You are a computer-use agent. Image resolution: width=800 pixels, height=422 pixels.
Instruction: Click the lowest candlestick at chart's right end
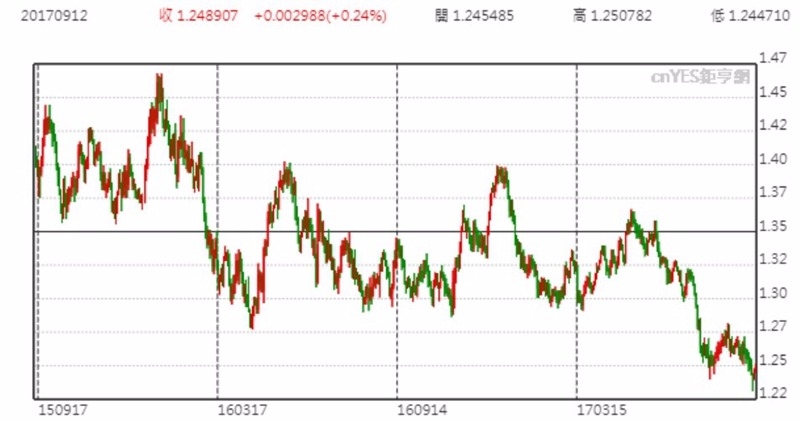754,380
